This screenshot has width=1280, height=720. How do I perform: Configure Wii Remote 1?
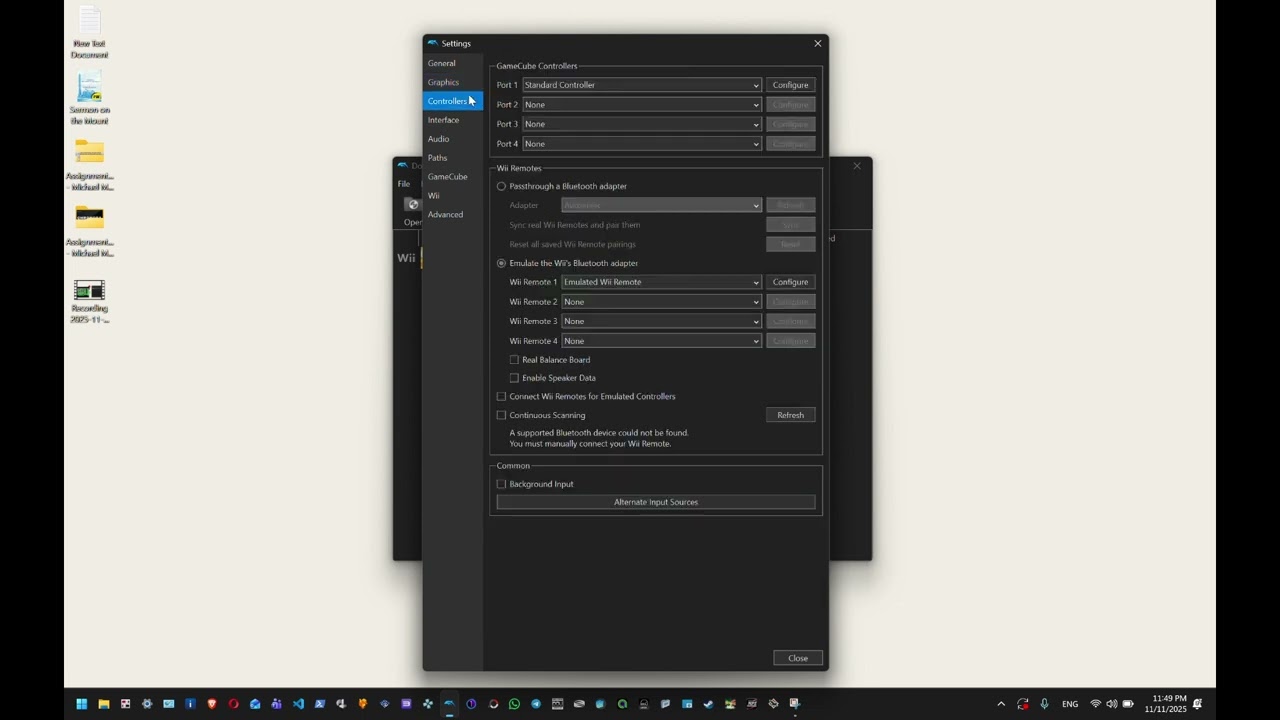791,282
